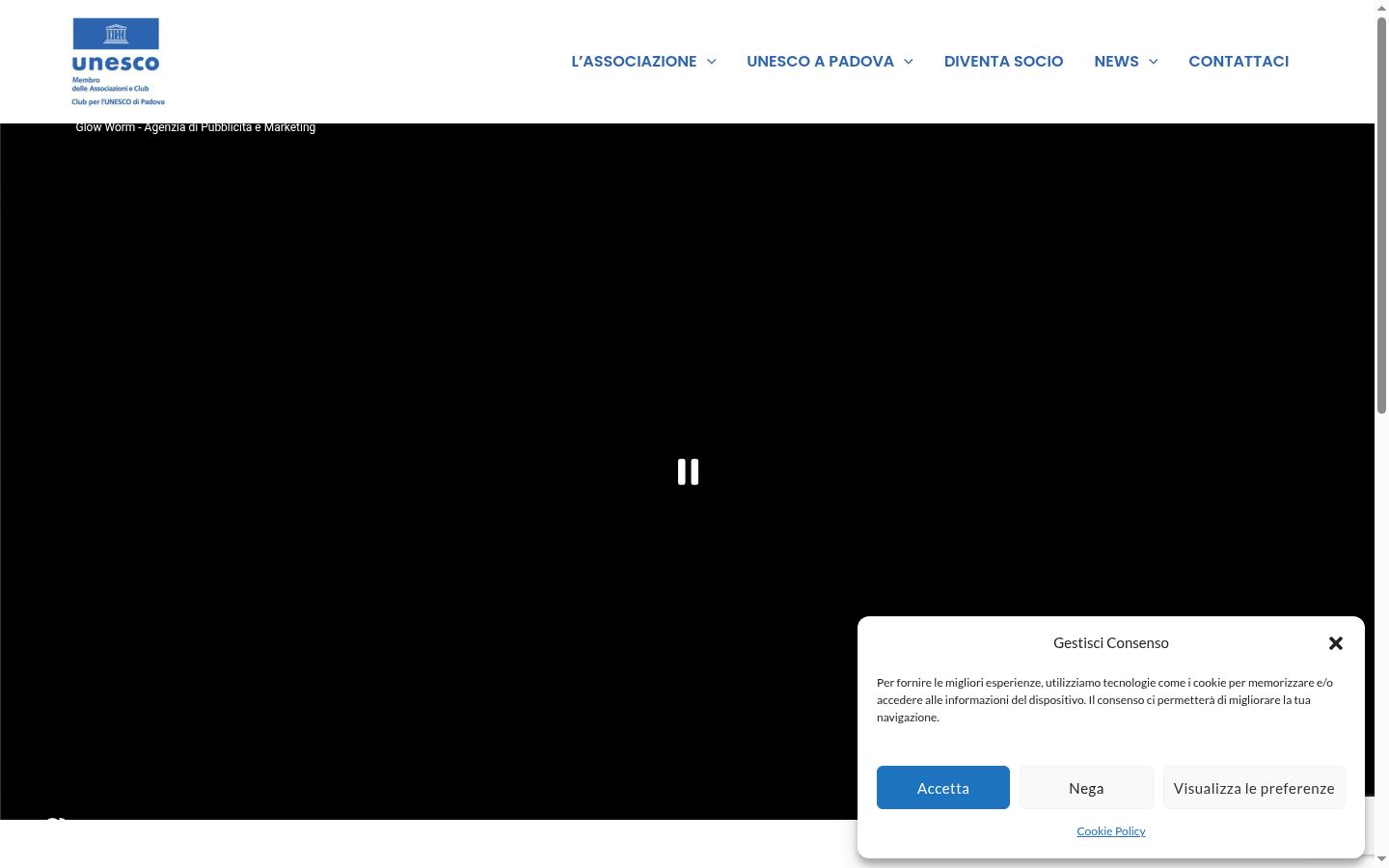Viewport: 1389px width, 868px height.
Task: Expand the L'ASSOCIAZIONE submenu chevron
Action: tap(712, 62)
